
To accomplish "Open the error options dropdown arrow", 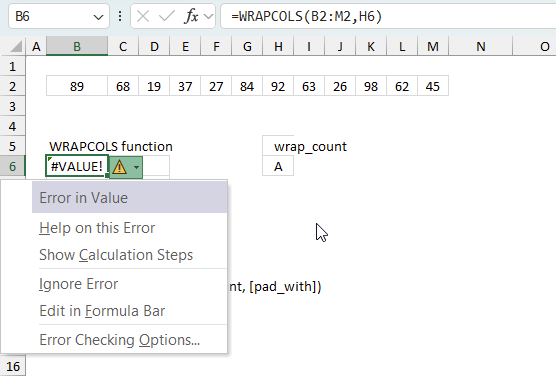I will coord(137,167).
